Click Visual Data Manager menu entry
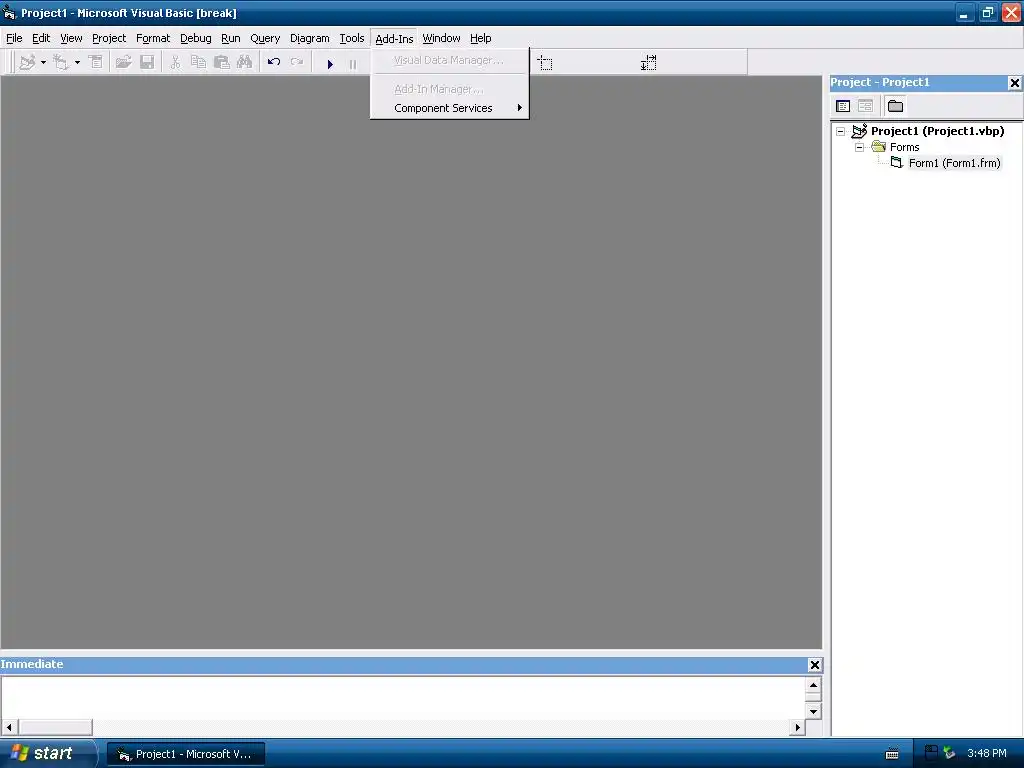The width and height of the screenshot is (1024, 768). [449, 60]
